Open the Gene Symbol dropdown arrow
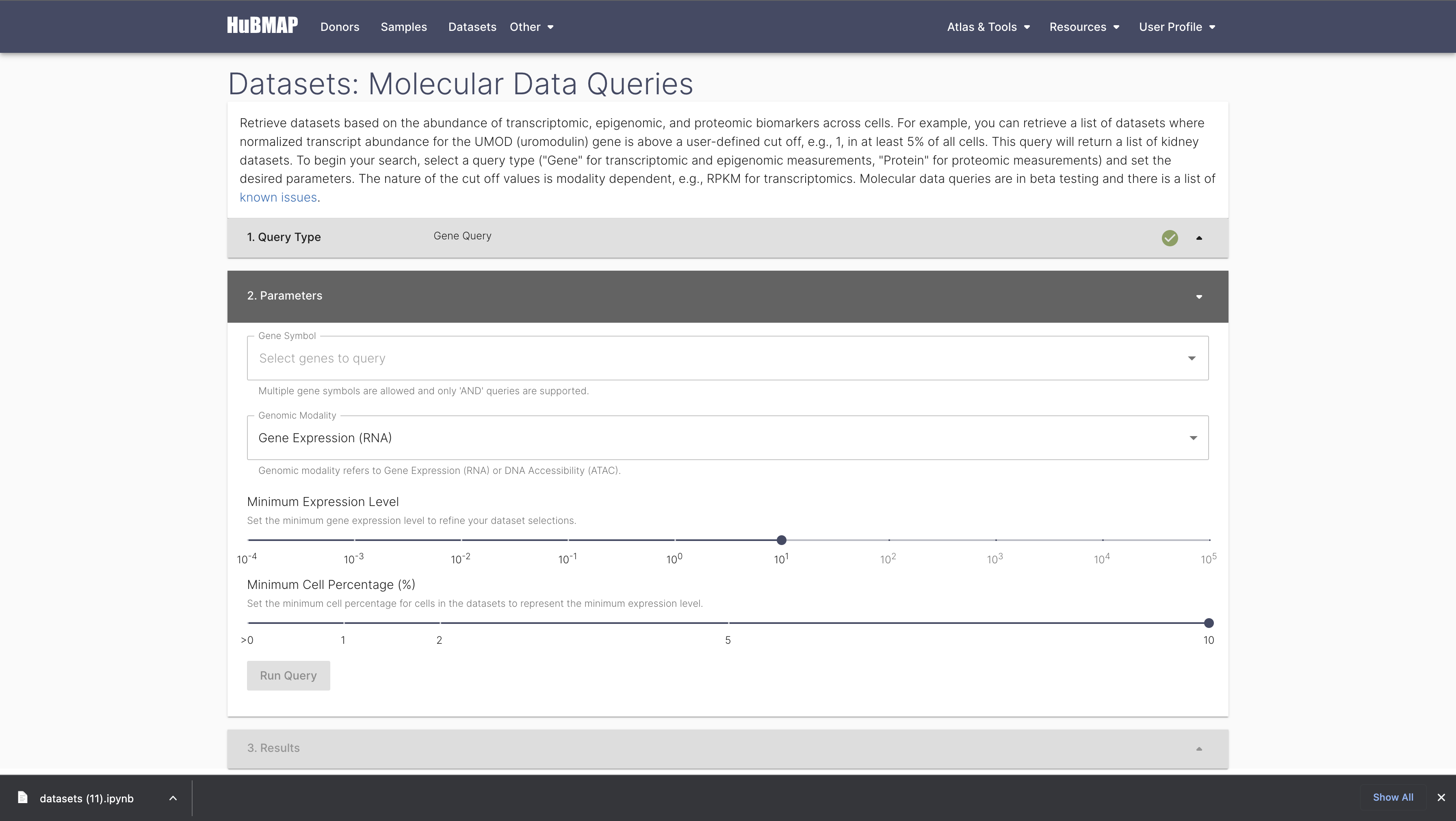Image resolution: width=1456 pixels, height=821 pixels. pyautogui.click(x=1193, y=358)
